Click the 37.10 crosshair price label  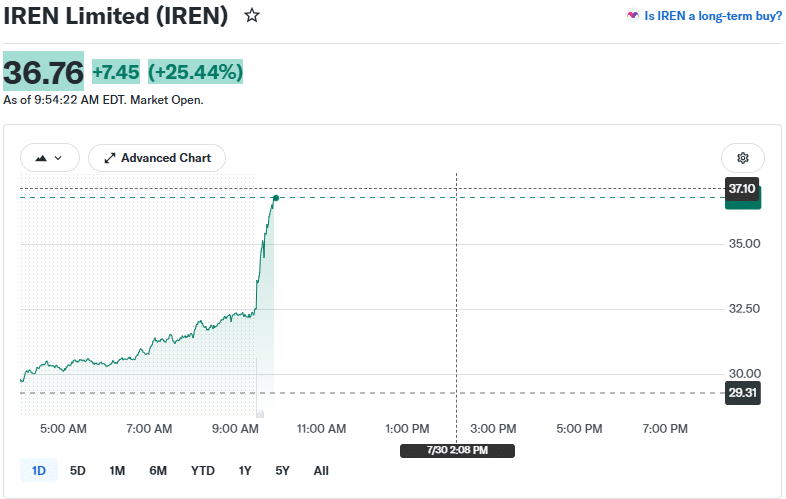point(742,189)
